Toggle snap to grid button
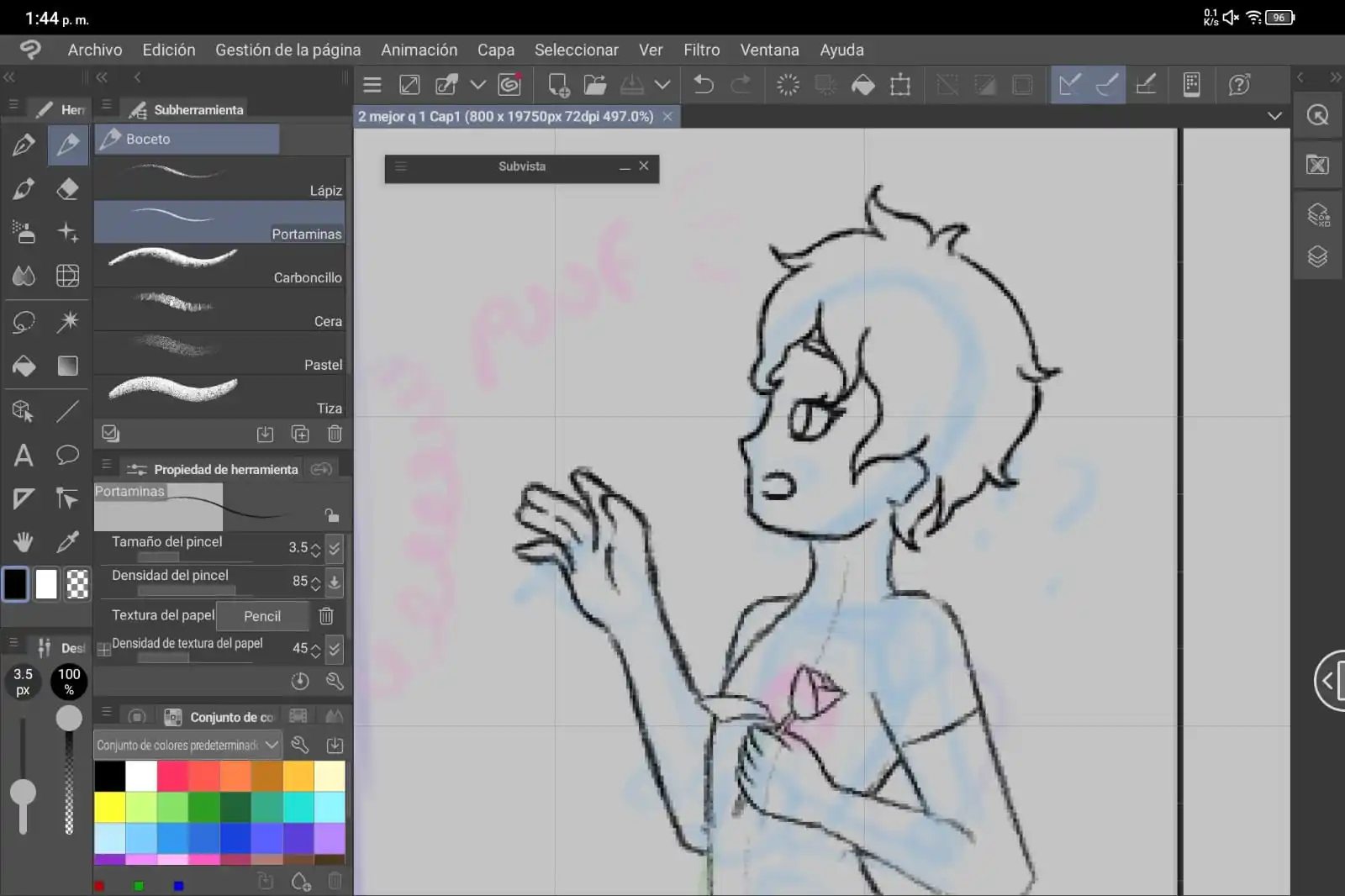The image size is (1345, 896). [x=1146, y=85]
